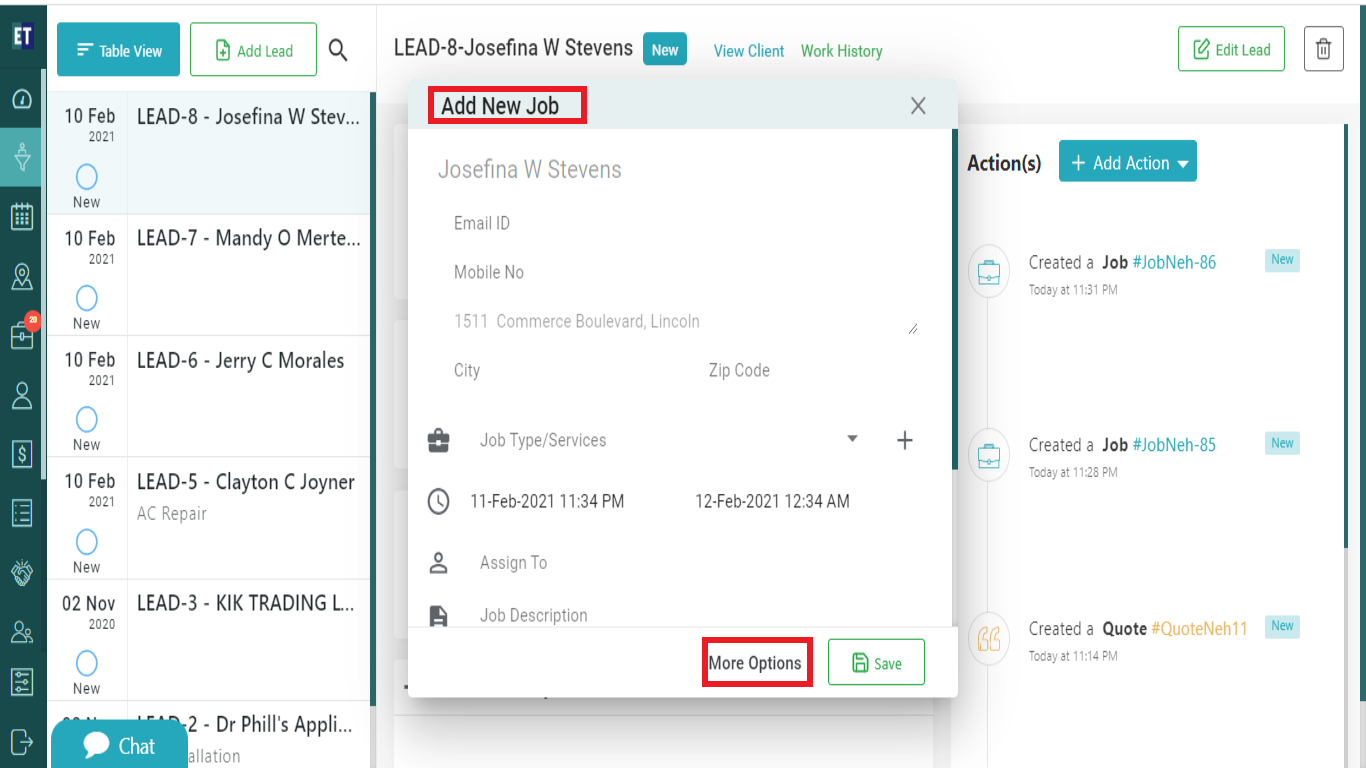
Task: Click the trash delete lead icon
Action: (1323, 49)
